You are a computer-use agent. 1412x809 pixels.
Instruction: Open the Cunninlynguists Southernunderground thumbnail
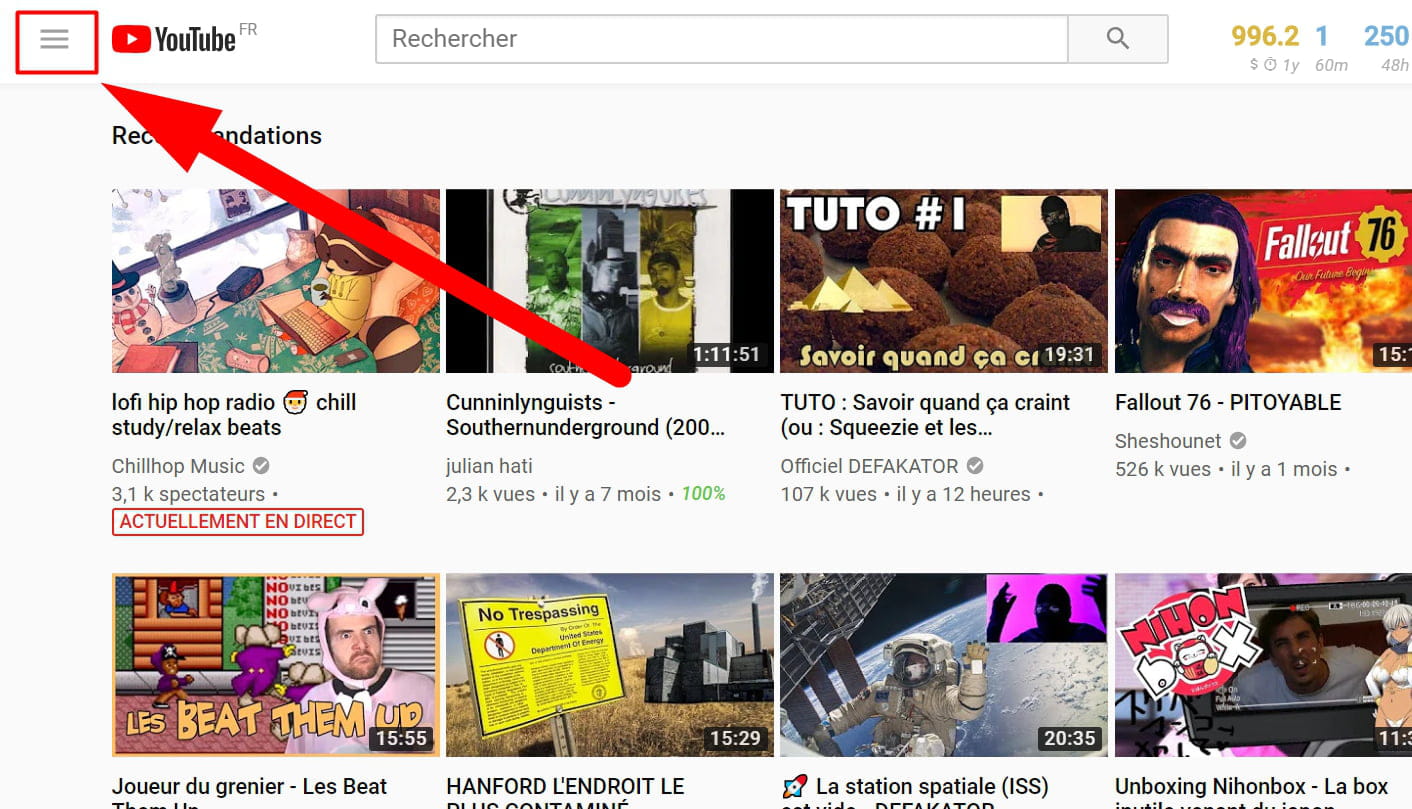pos(610,281)
